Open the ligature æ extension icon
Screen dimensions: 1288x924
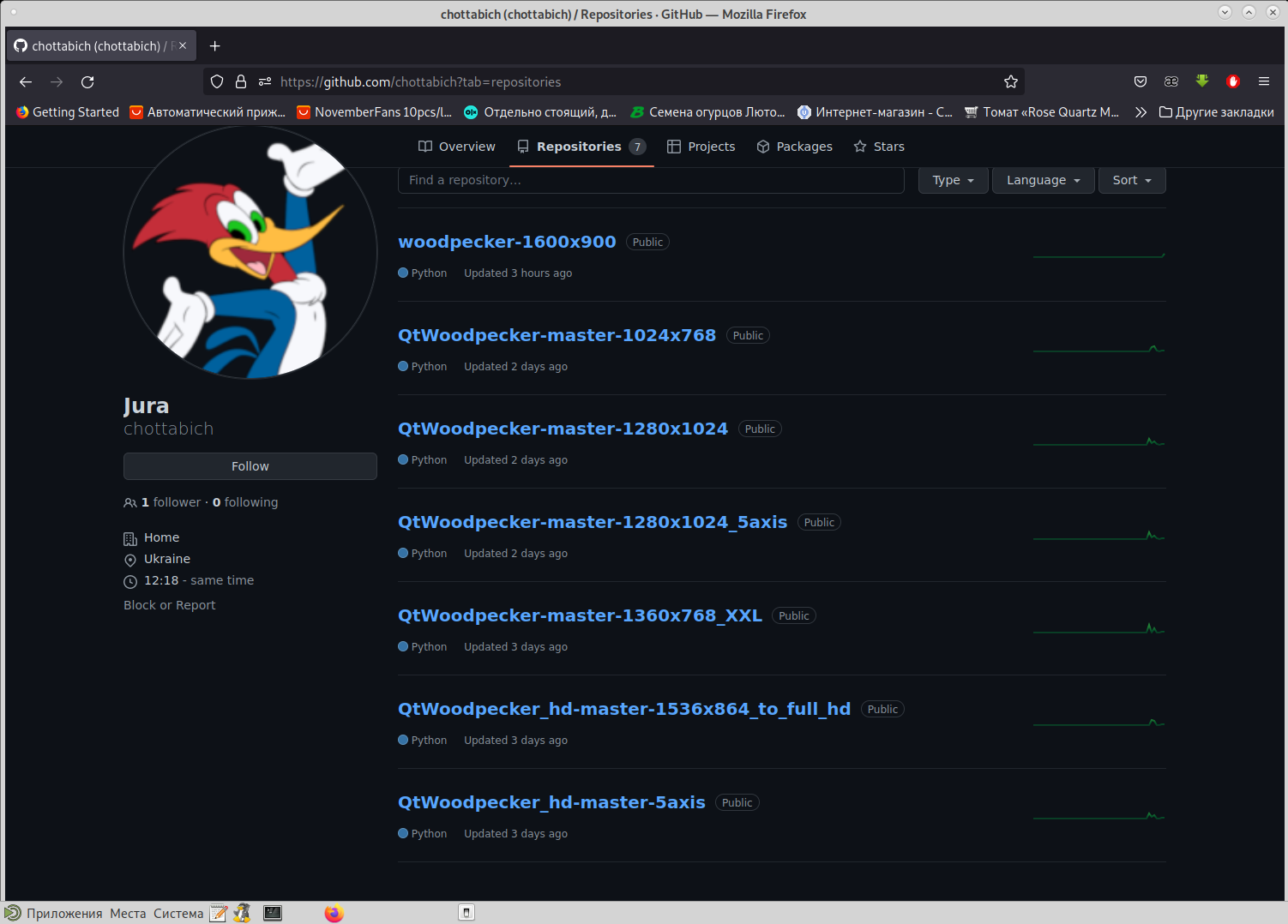click(1171, 81)
